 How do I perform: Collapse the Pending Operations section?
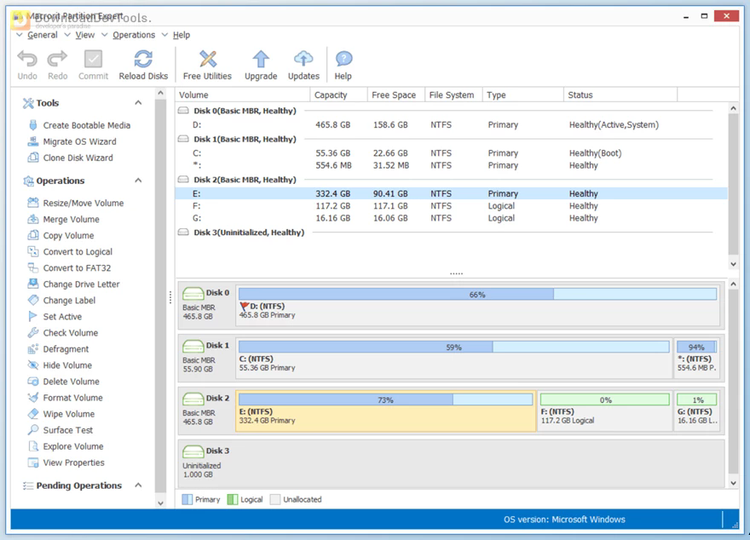click(138, 485)
